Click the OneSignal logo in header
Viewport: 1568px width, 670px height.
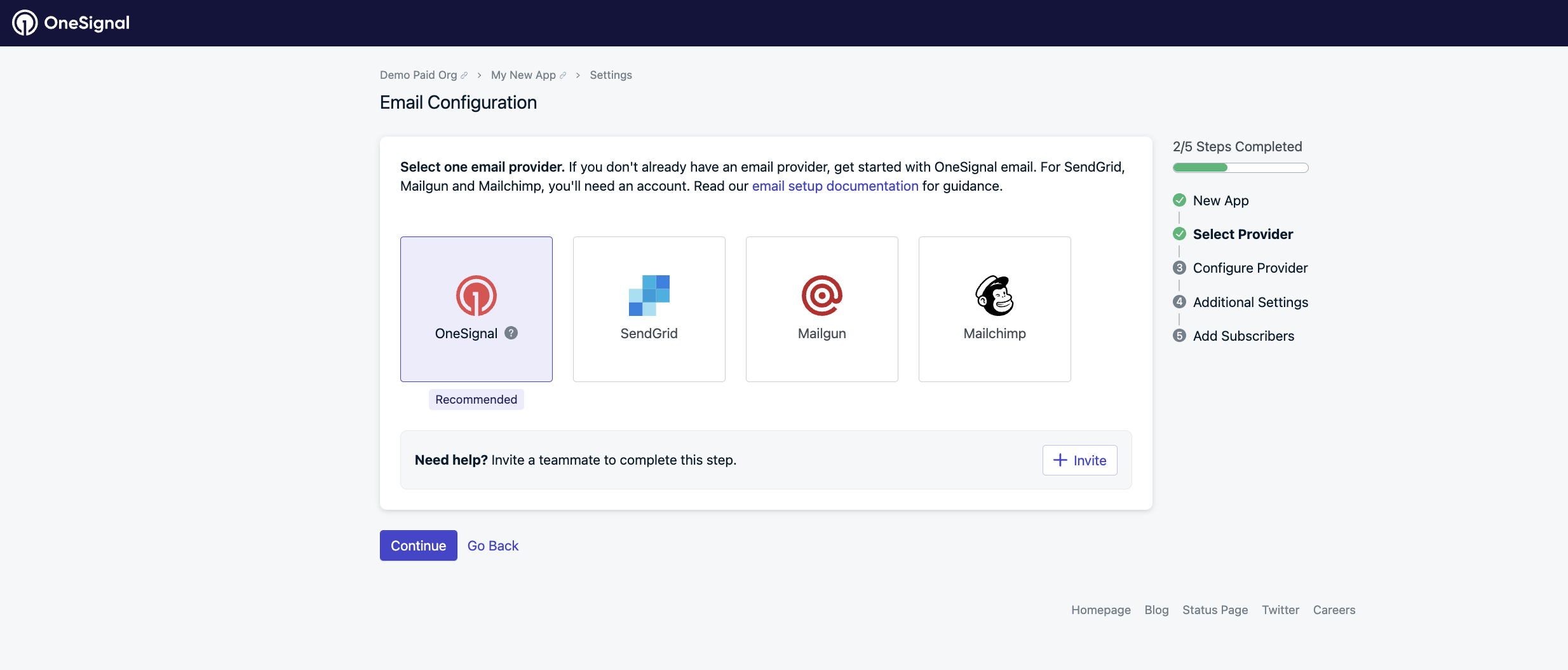(71, 23)
